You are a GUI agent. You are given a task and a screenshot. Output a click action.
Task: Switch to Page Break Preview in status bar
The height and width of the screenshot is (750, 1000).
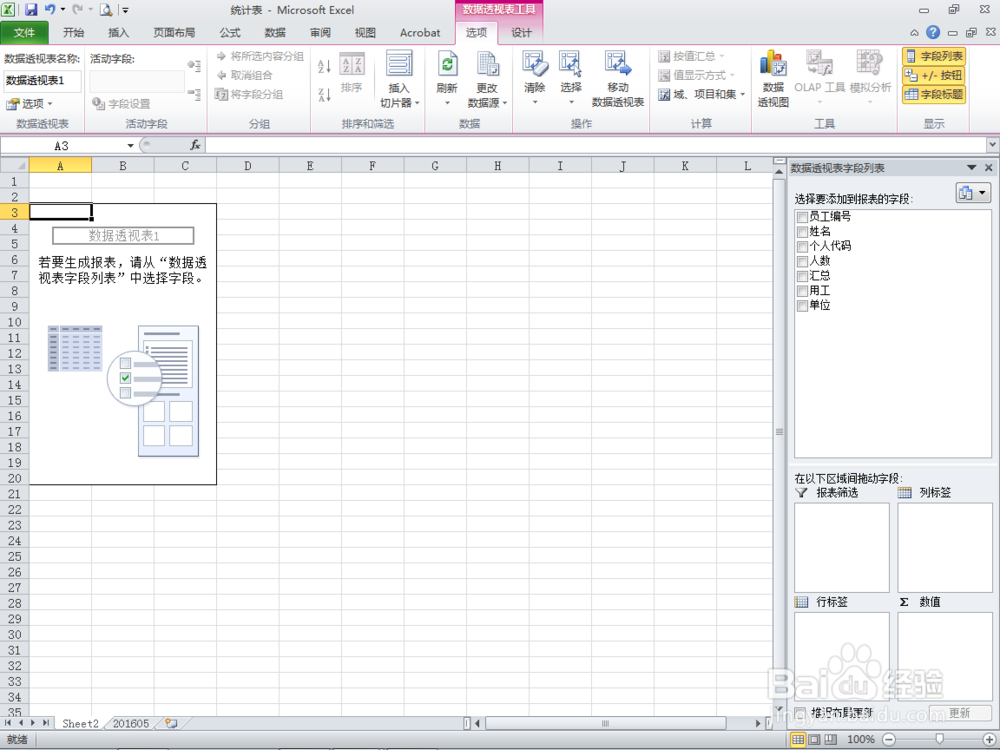point(830,739)
